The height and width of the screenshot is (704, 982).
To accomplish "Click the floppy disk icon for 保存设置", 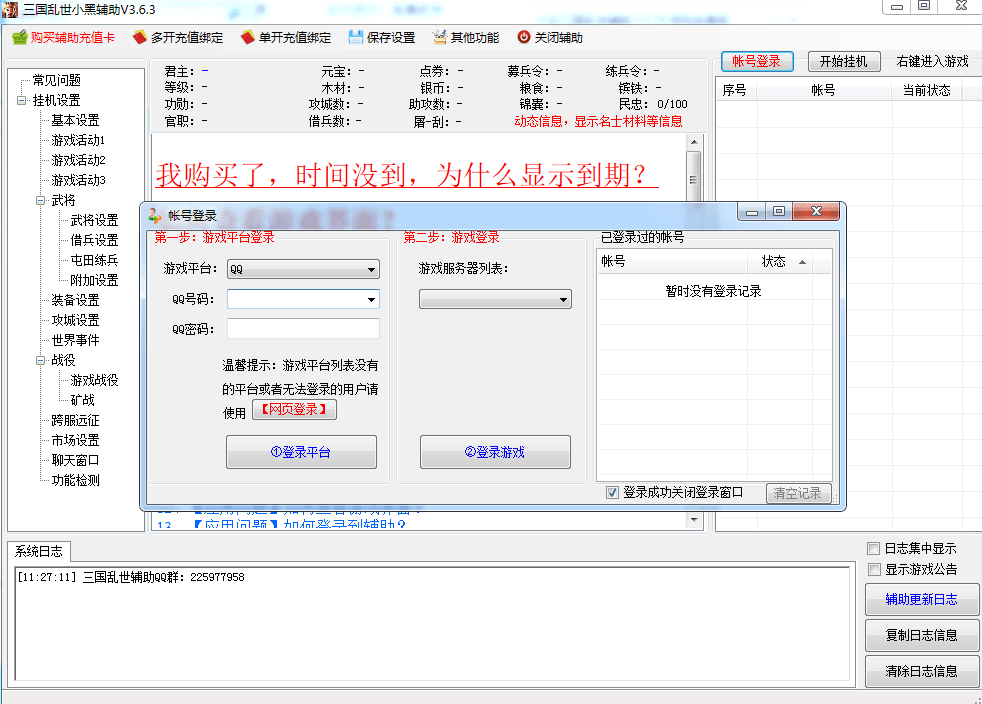I will click(356, 38).
